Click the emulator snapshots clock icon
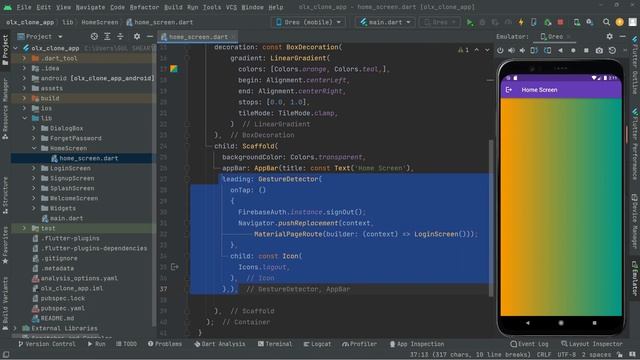640x360 pixels. [612, 50]
